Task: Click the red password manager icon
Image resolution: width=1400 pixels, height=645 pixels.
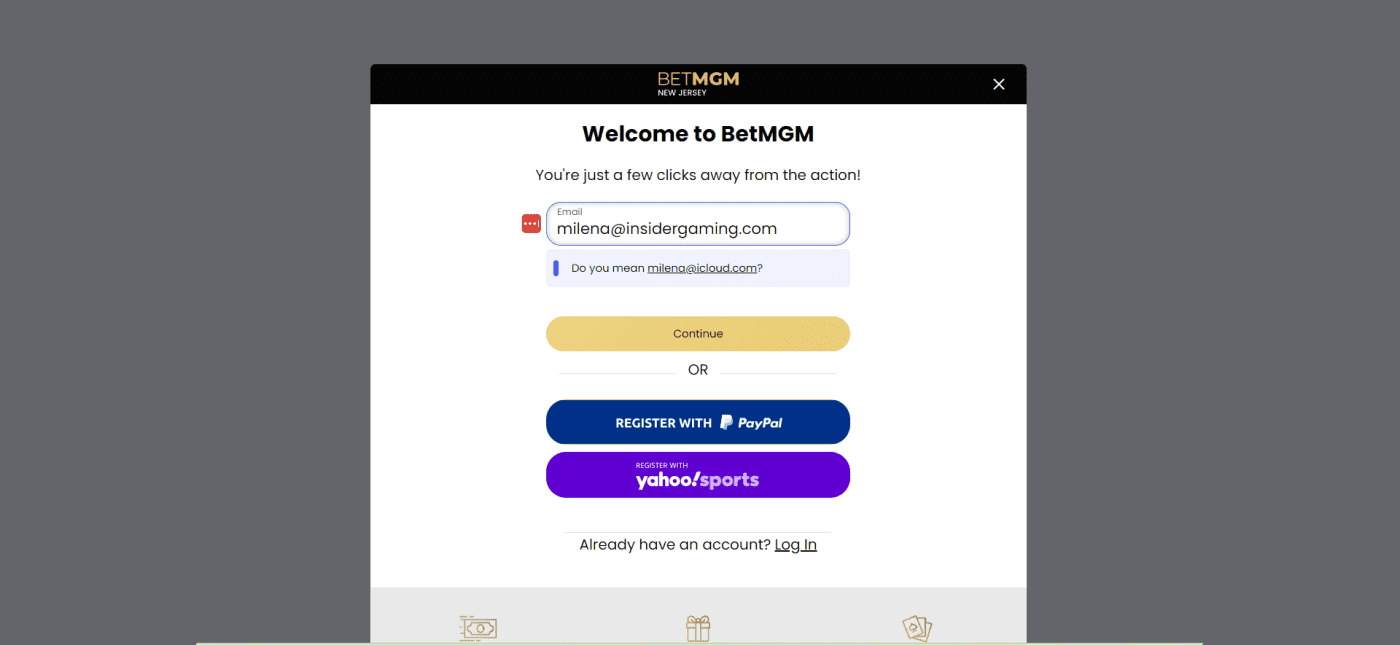Action: (531, 224)
